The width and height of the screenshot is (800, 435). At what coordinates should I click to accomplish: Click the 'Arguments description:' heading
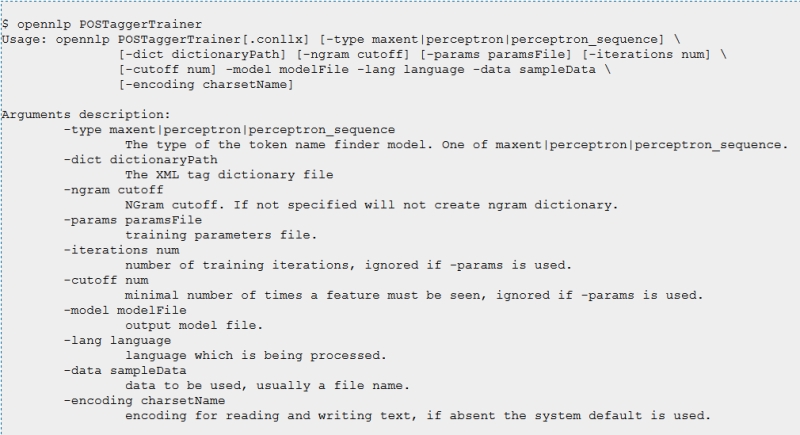pyautogui.click(x=86, y=115)
